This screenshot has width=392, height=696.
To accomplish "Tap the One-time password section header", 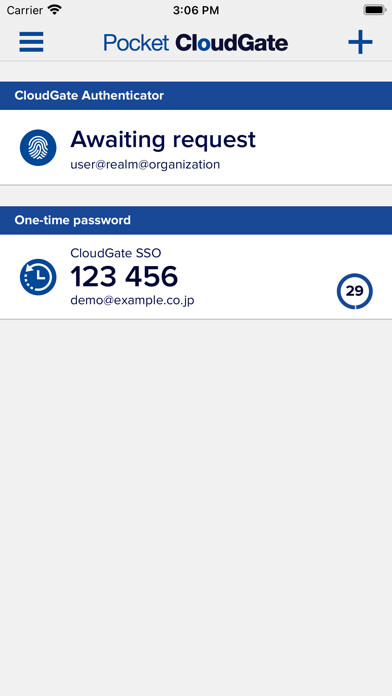I will point(196,220).
